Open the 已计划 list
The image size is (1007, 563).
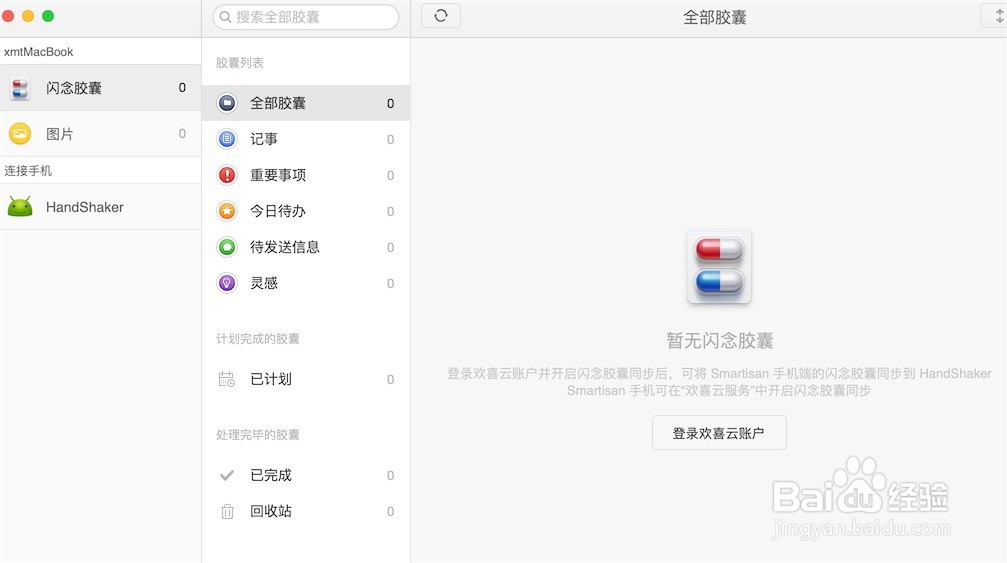coord(306,379)
